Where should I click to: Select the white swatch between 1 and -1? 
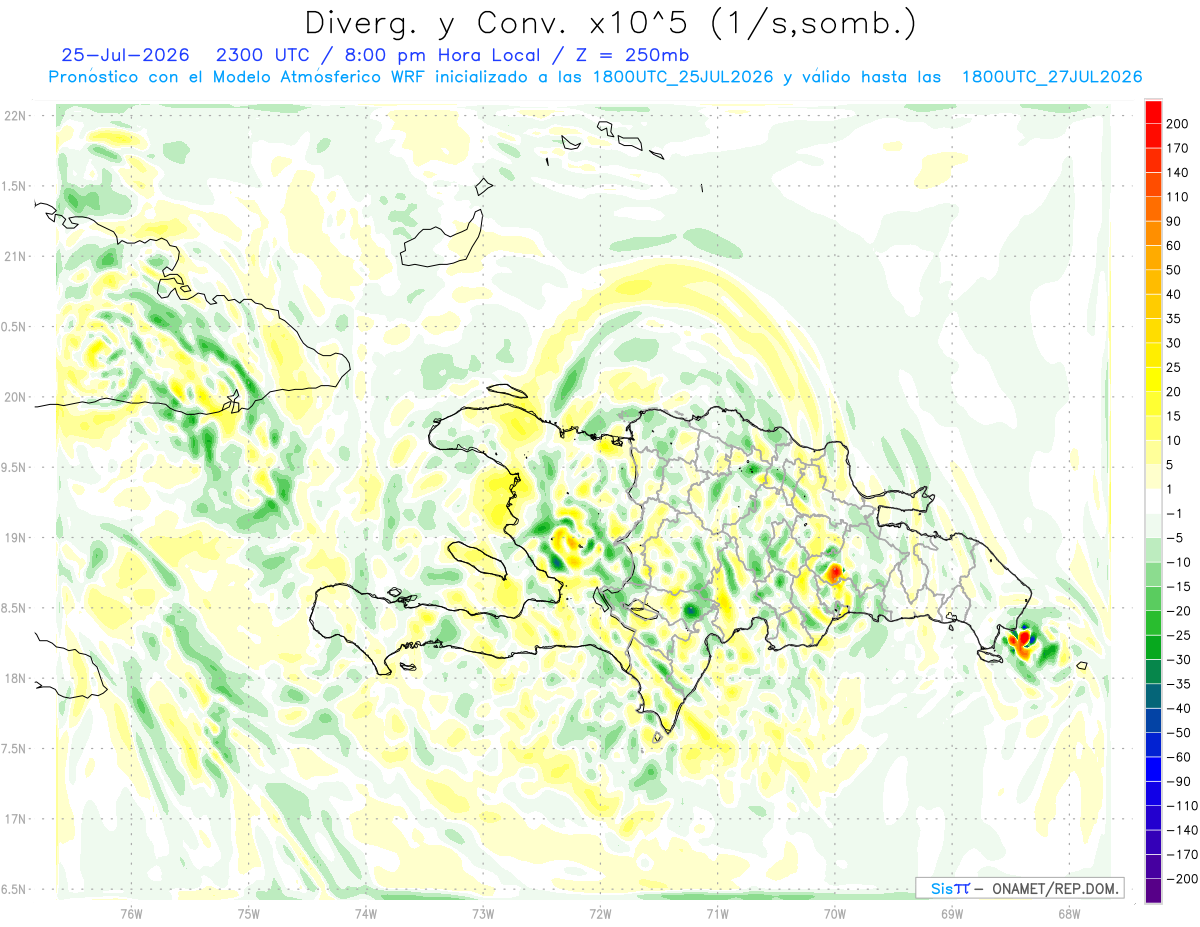[x=1153, y=501]
